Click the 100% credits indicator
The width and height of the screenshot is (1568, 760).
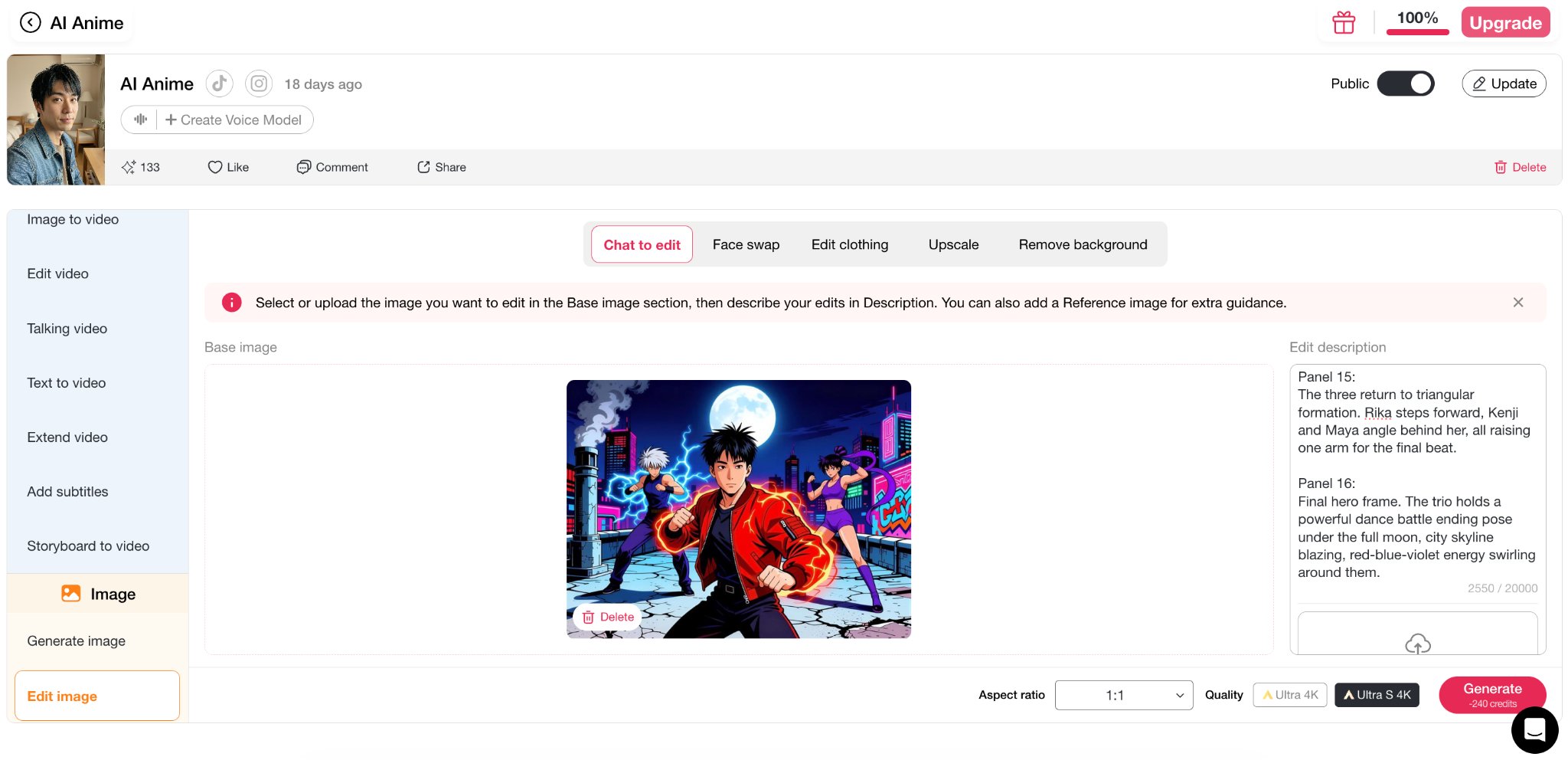(1417, 21)
